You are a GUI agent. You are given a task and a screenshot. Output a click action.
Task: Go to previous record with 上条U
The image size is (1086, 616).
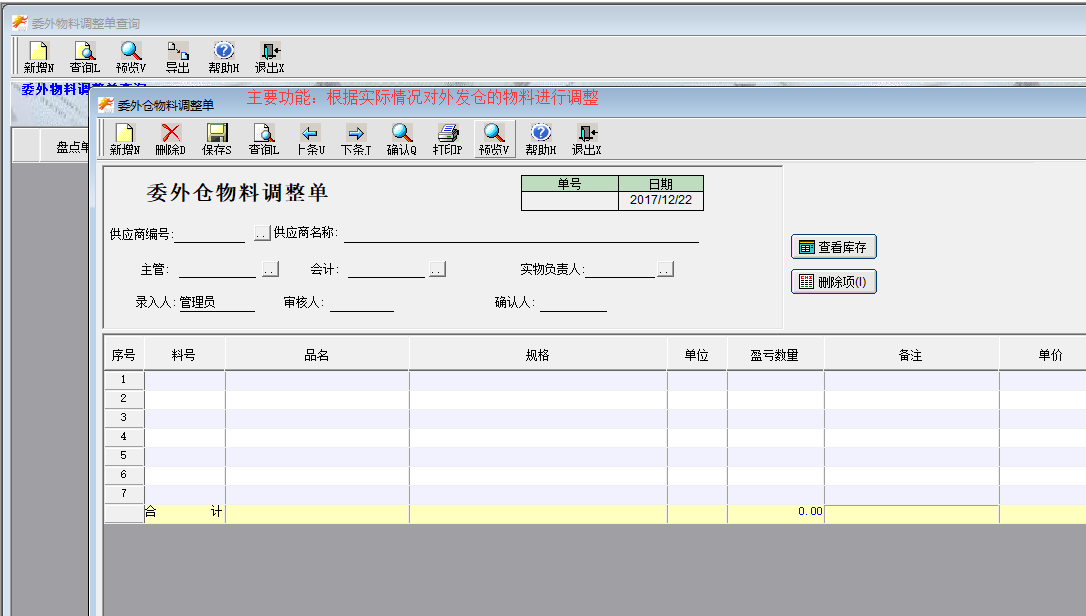pyautogui.click(x=310, y=139)
